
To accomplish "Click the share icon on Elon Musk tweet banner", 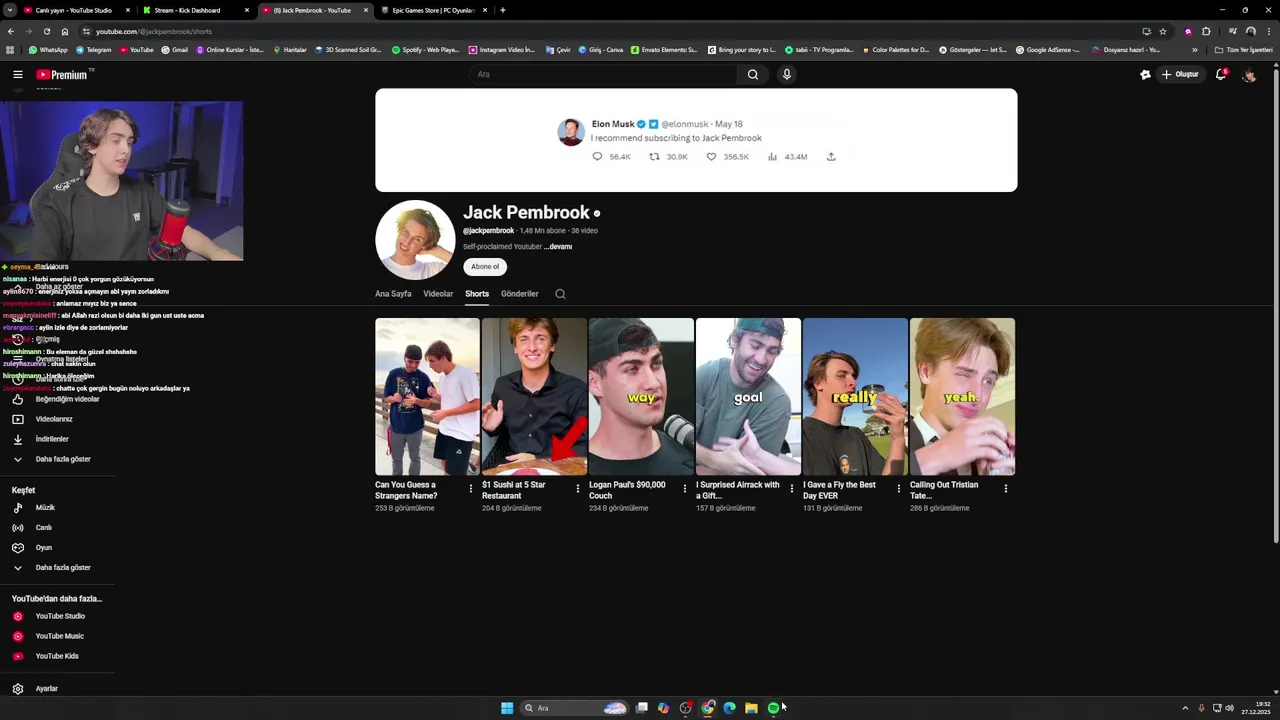I will [x=831, y=157].
